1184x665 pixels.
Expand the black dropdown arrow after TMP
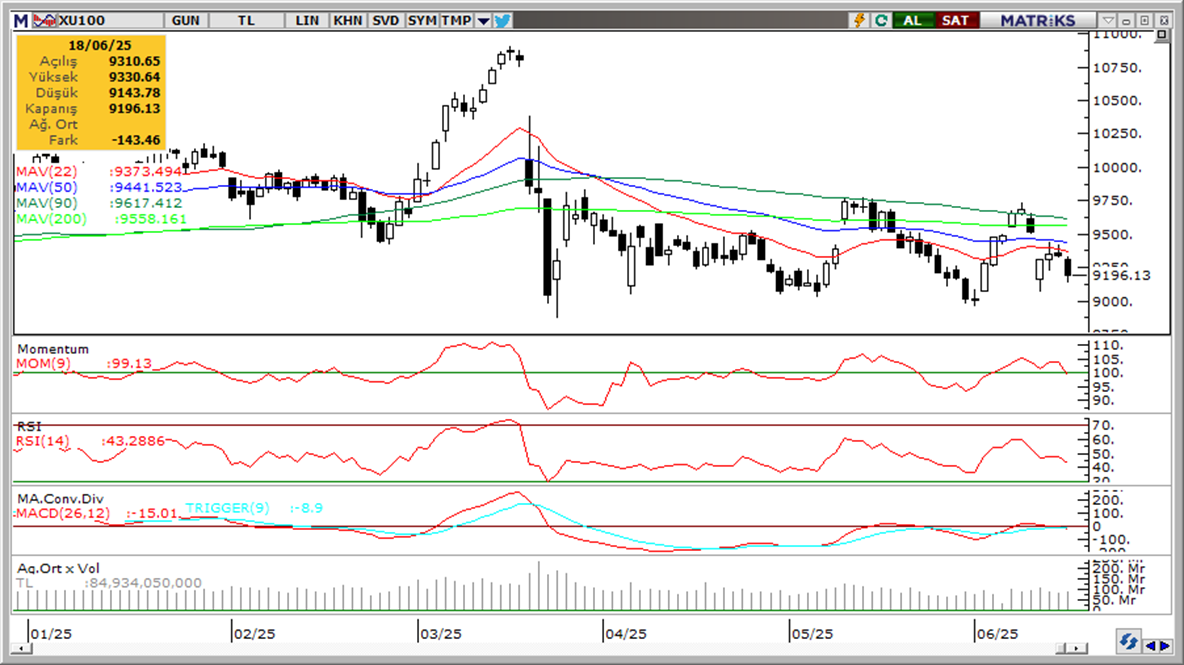[x=483, y=20]
